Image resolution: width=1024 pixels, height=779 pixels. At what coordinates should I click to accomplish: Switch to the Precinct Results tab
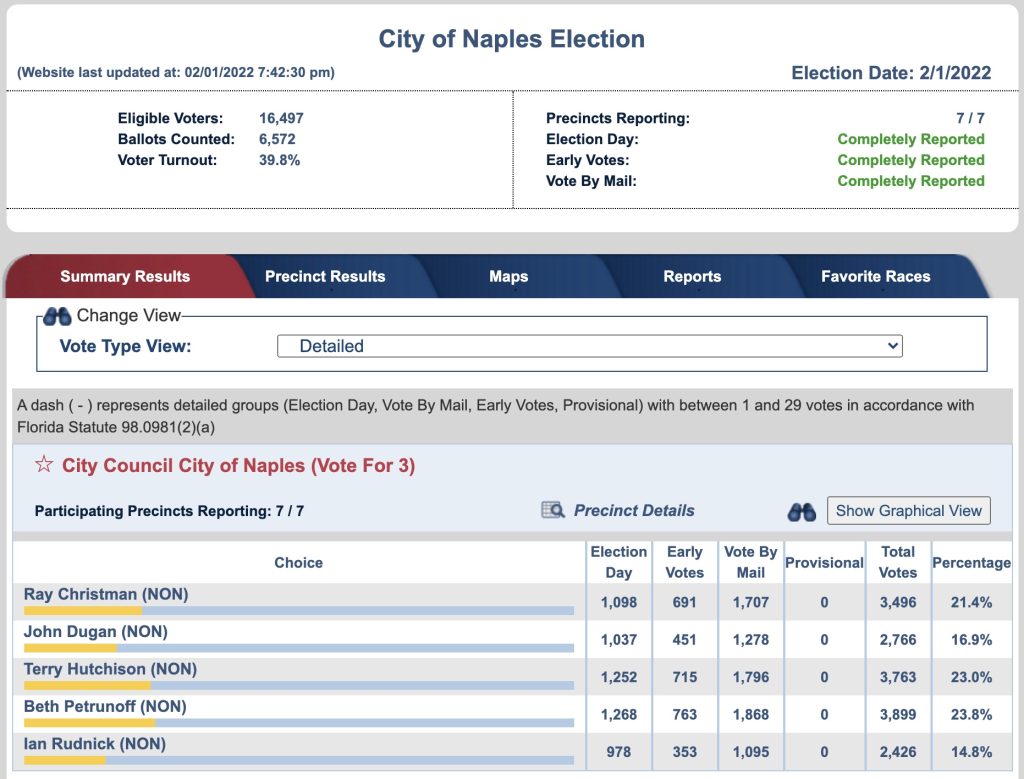pyautogui.click(x=325, y=277)
